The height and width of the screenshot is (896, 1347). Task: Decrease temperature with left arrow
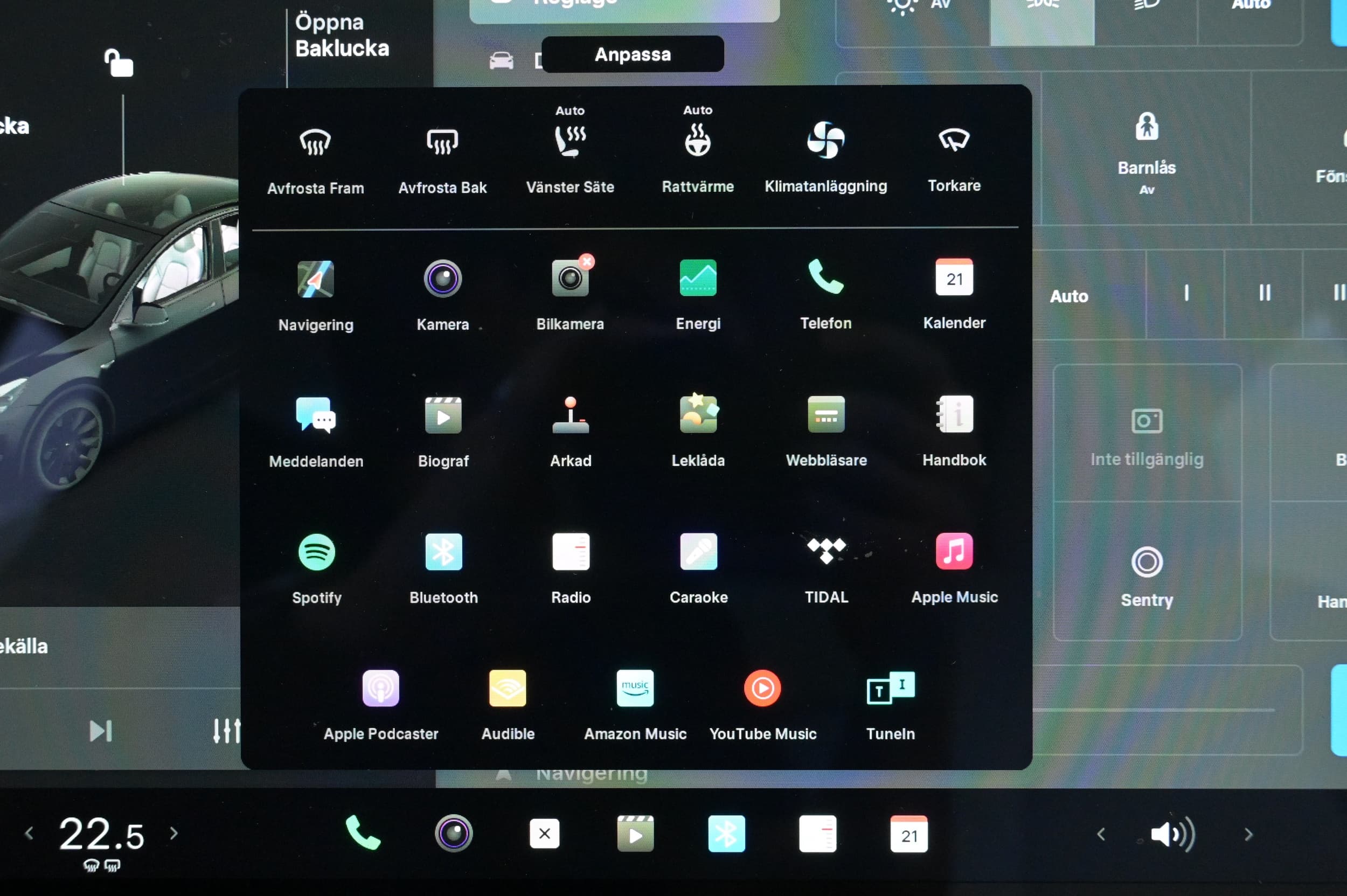[x=29, y=833]
